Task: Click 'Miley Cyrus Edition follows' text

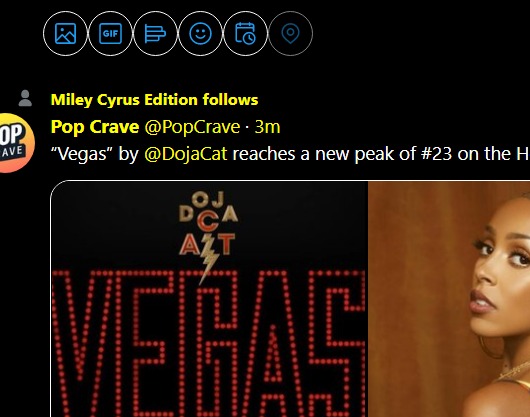Action: [154, 100]
